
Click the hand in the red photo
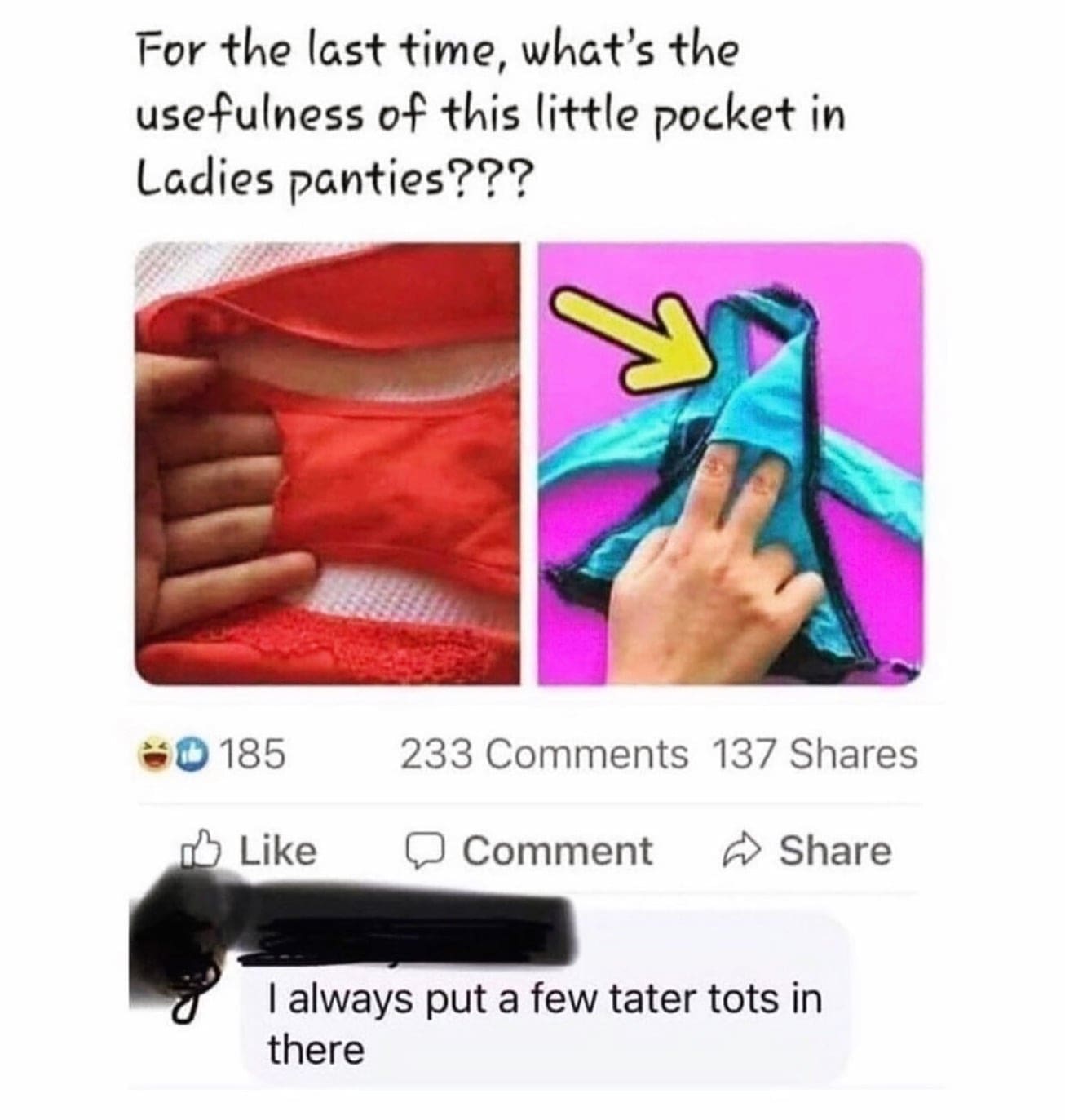(219, 488)
